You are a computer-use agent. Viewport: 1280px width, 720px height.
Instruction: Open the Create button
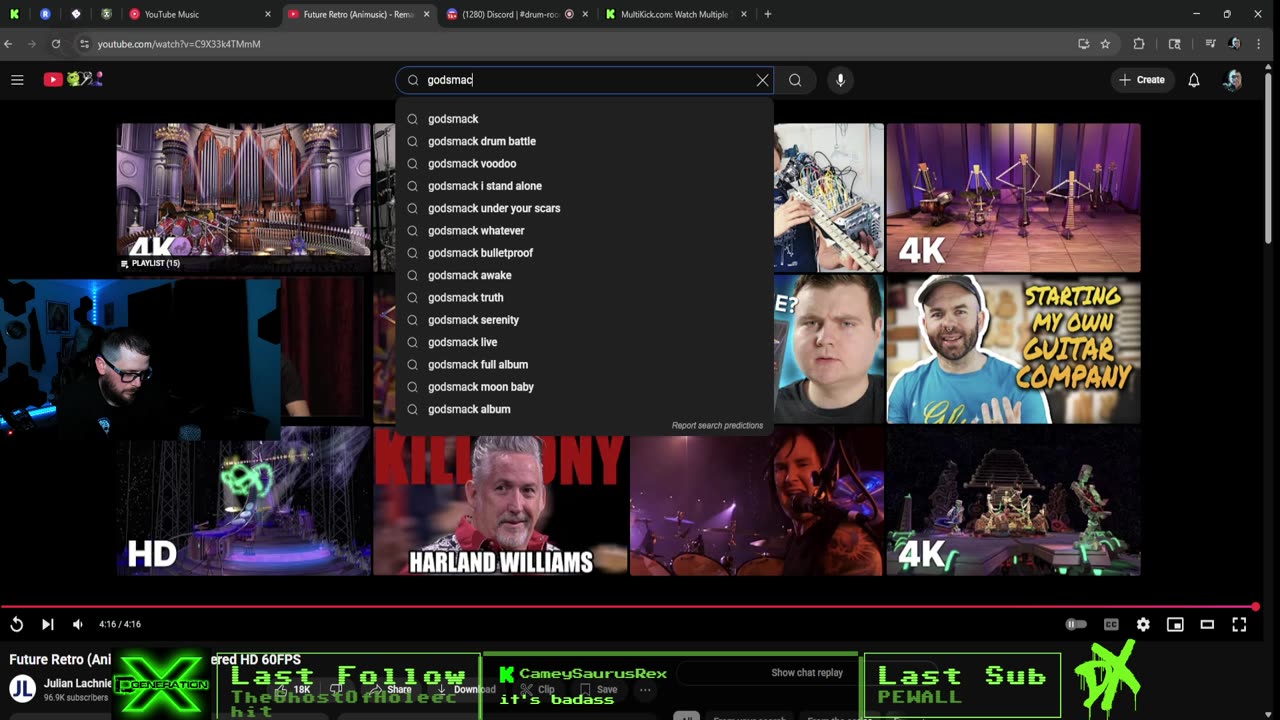(1141, 80)
